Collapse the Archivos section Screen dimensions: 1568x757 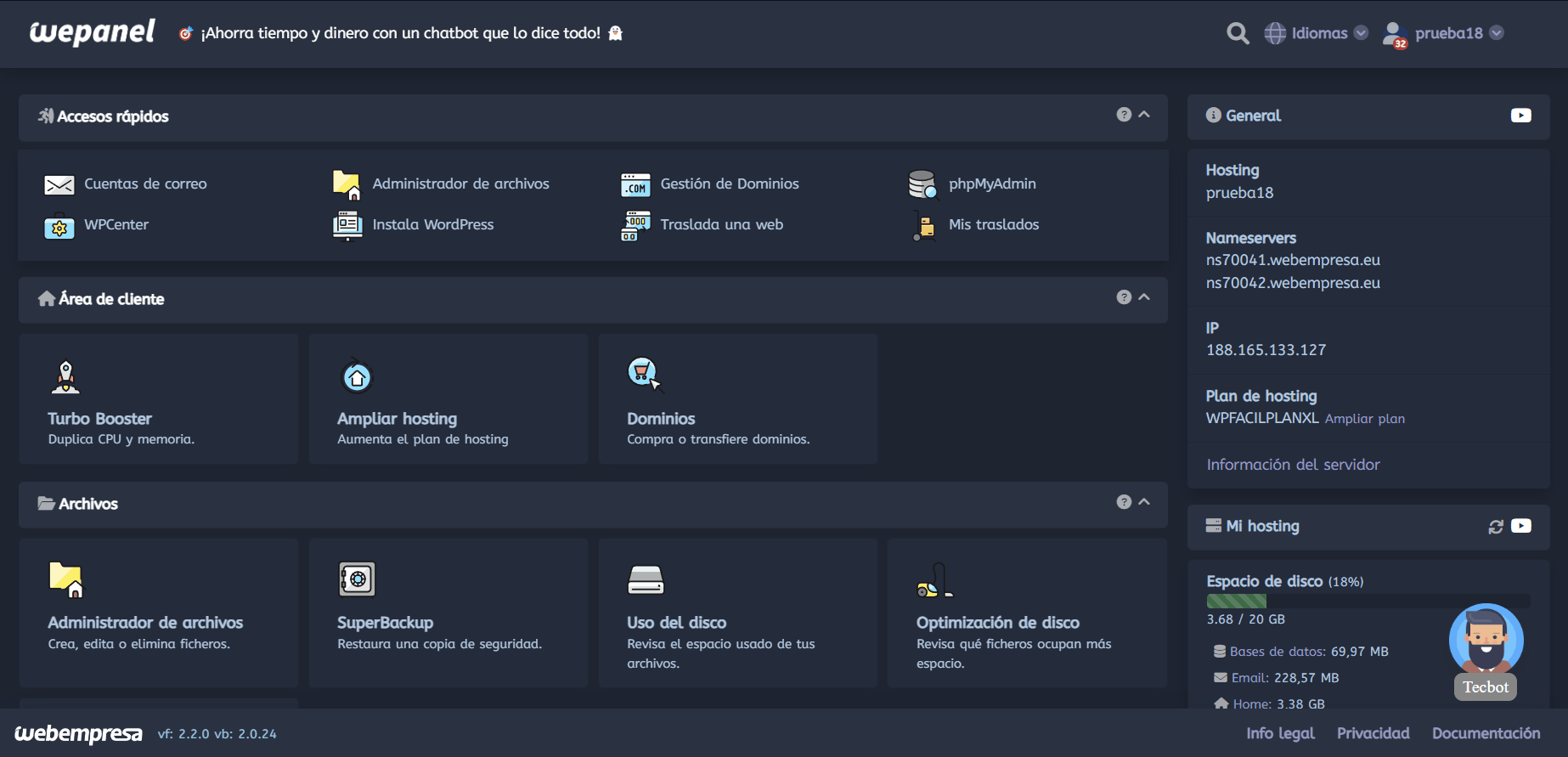click(x=1144, y=502)
